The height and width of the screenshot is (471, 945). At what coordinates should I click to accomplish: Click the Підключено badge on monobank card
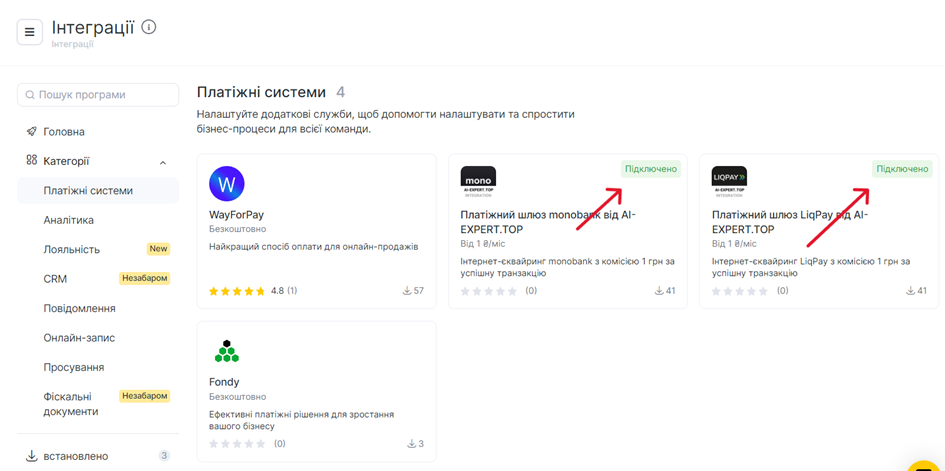pyautogui.click(x=651, y=169)
